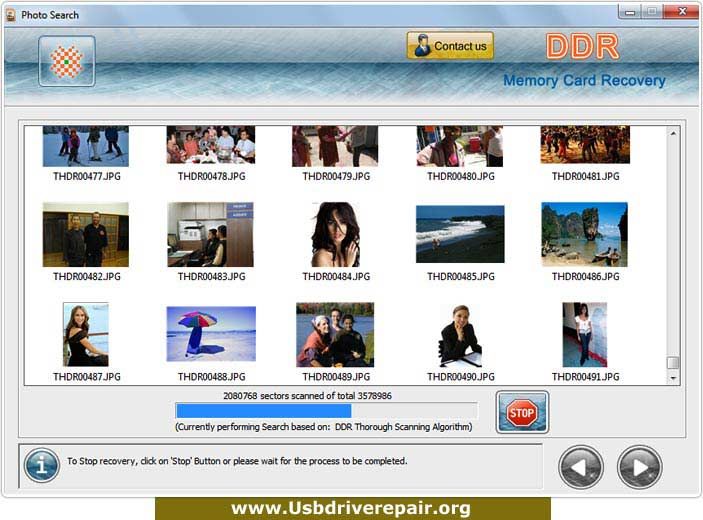703x520 pixels.
Task: Click the sectors scanned status text
Action: (308, 396)
